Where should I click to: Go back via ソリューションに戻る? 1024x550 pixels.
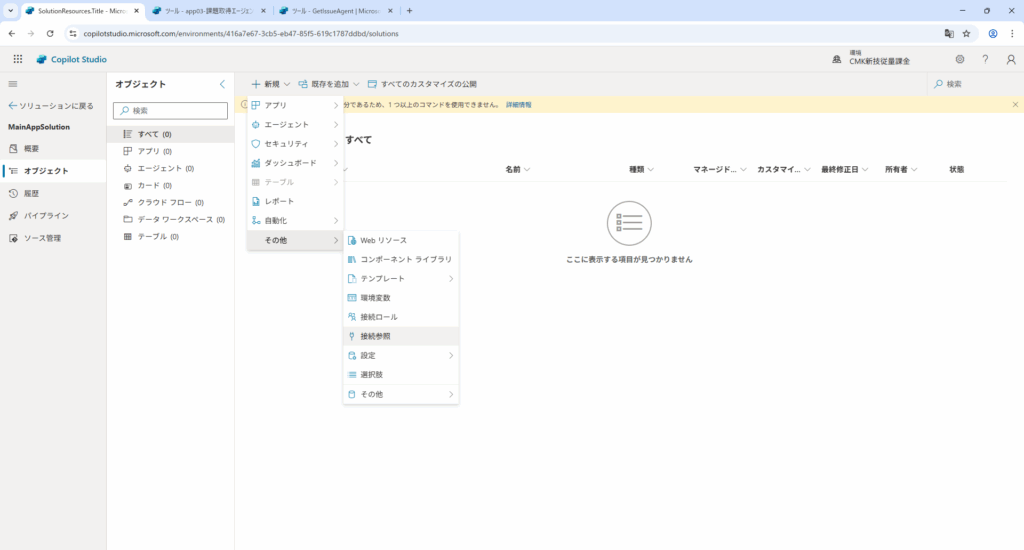50,105
